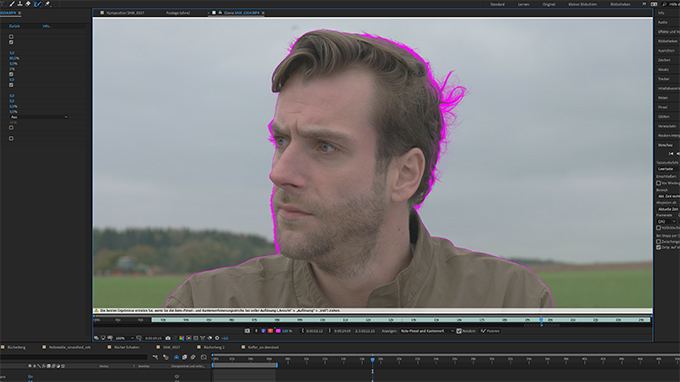The height and width of the screenshot is (382, 680).
Task: Toggle checkbox below the greyed 50% value
Action: pyautogui.click(x=11, y=128)
